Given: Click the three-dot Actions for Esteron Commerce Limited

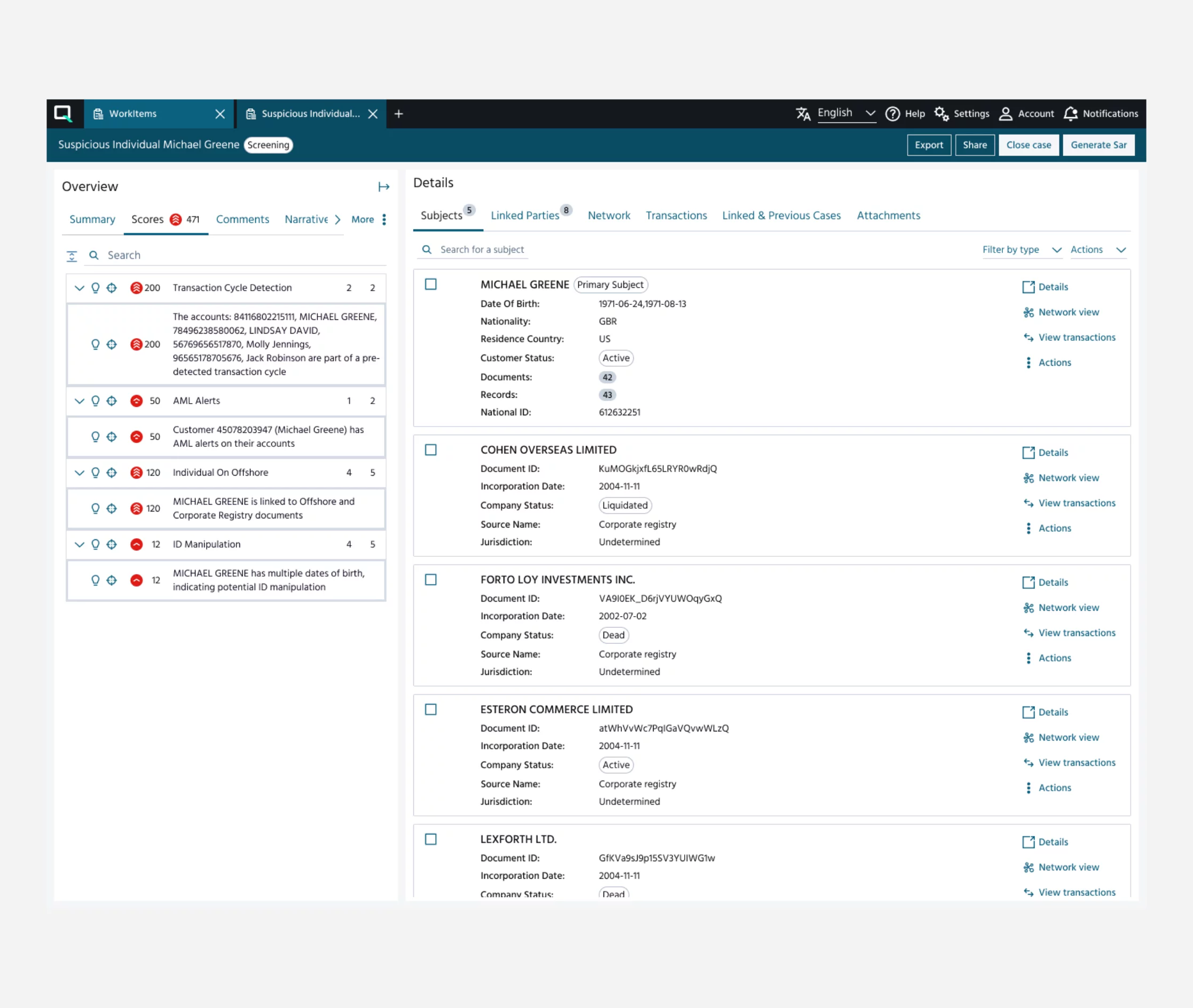Looking at the screenshot, I should coord(1029,787).
